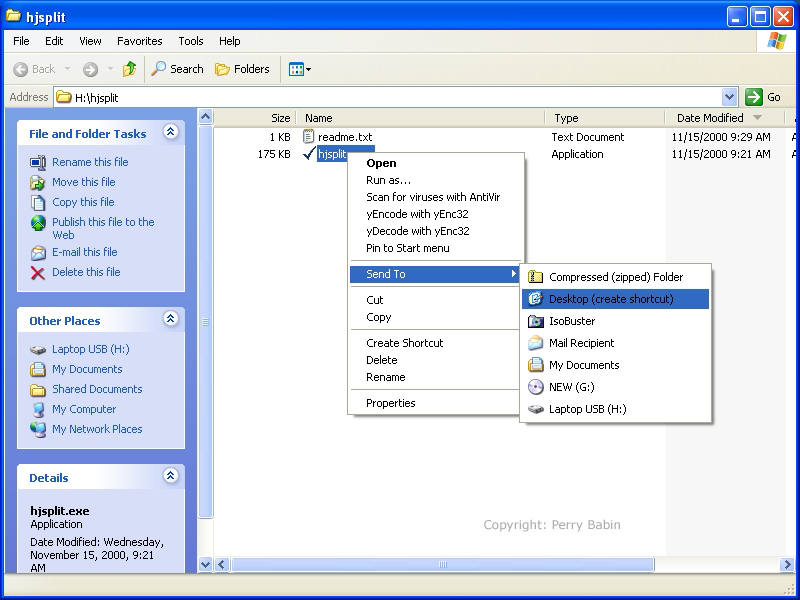Screen dimensions: 800x600
Task: Open the Views toolbar dropdown
Action: point(299,69)
